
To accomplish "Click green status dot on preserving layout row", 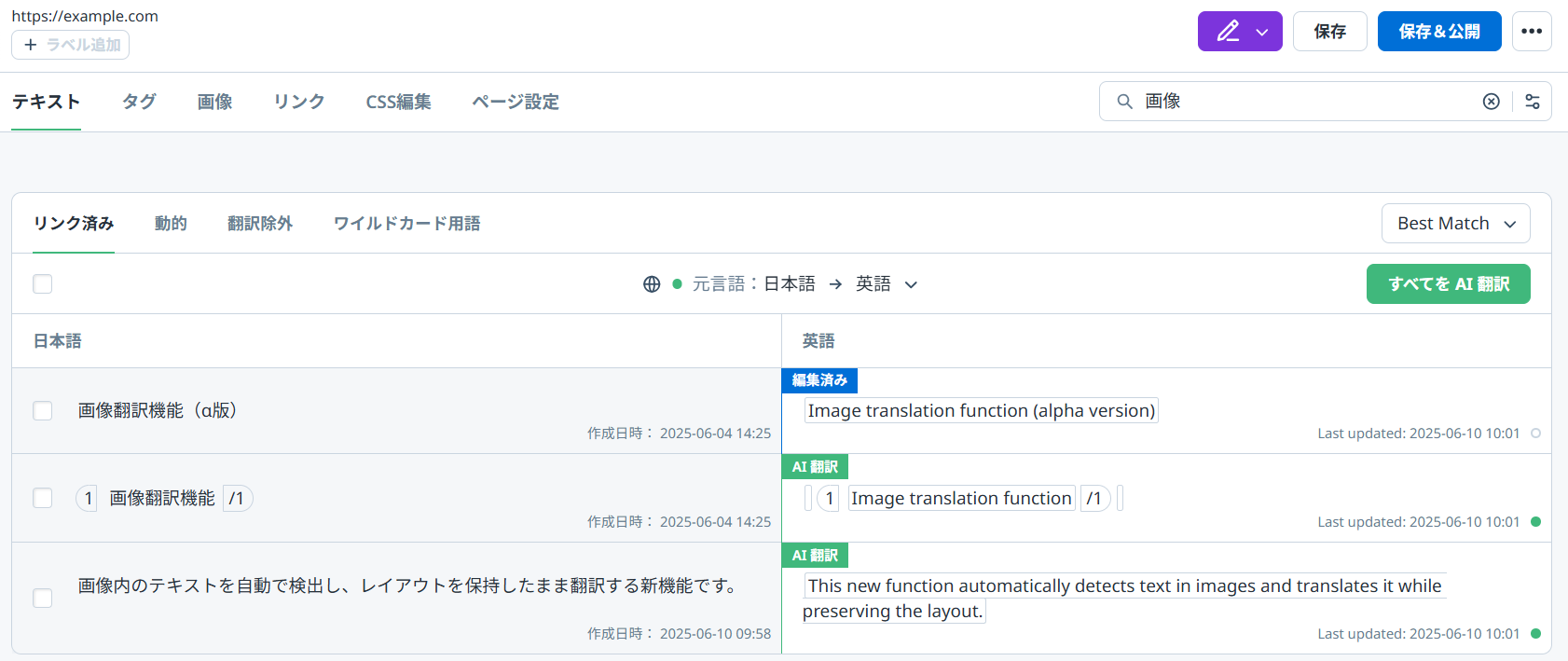I will pos(1535,634).
